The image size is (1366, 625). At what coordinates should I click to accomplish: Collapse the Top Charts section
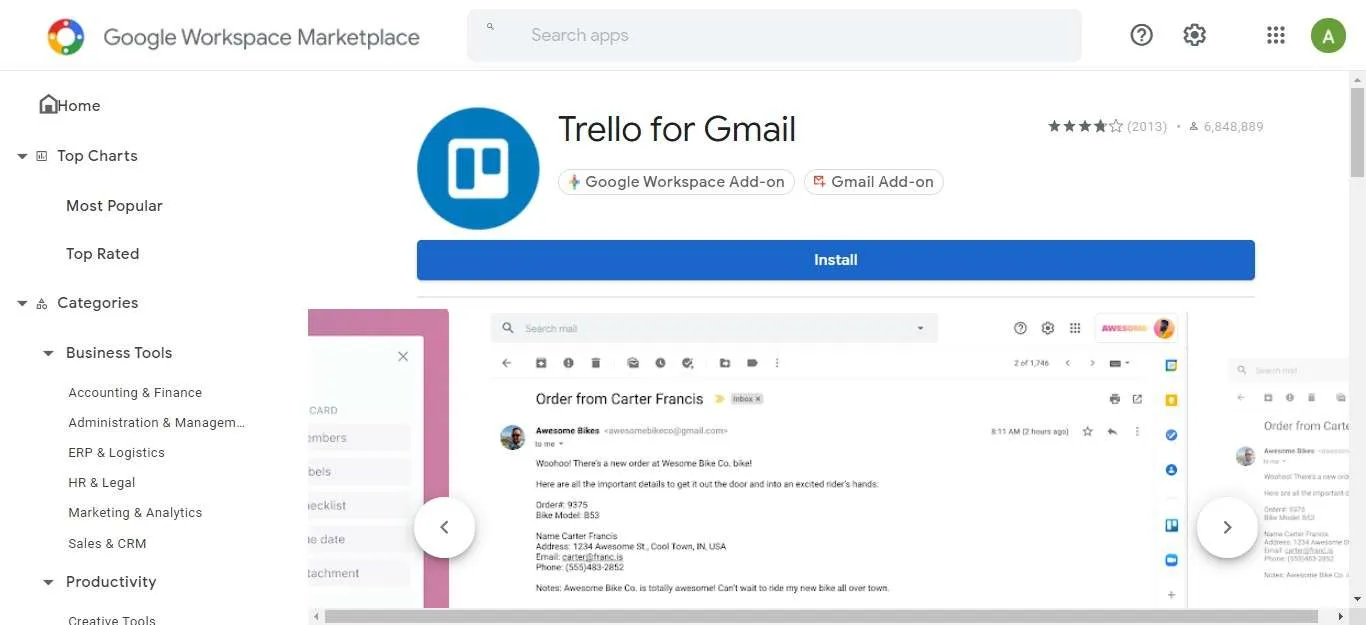pos(22,156)
